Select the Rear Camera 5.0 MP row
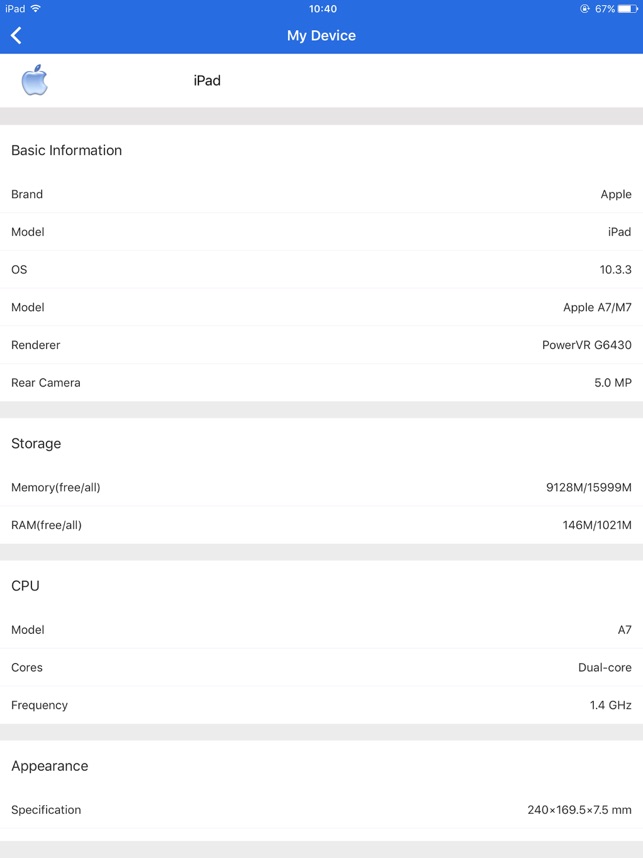643x858 pixels. pyautogui.click(x=321, y=383)
